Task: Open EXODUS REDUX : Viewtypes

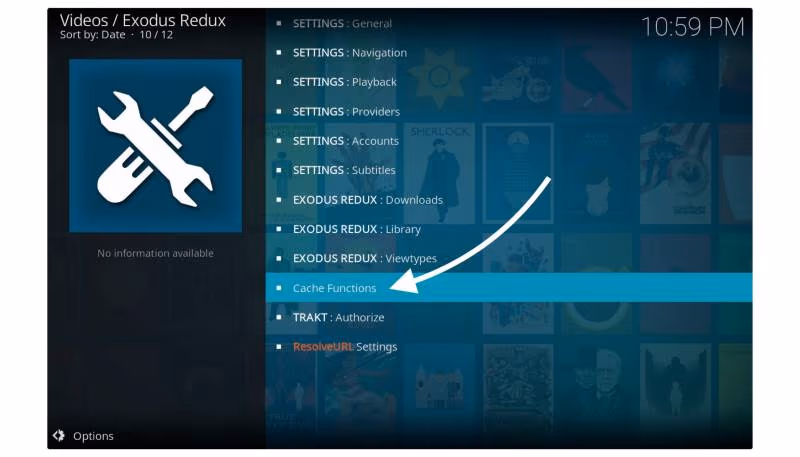Action: (x=509, y=258)
